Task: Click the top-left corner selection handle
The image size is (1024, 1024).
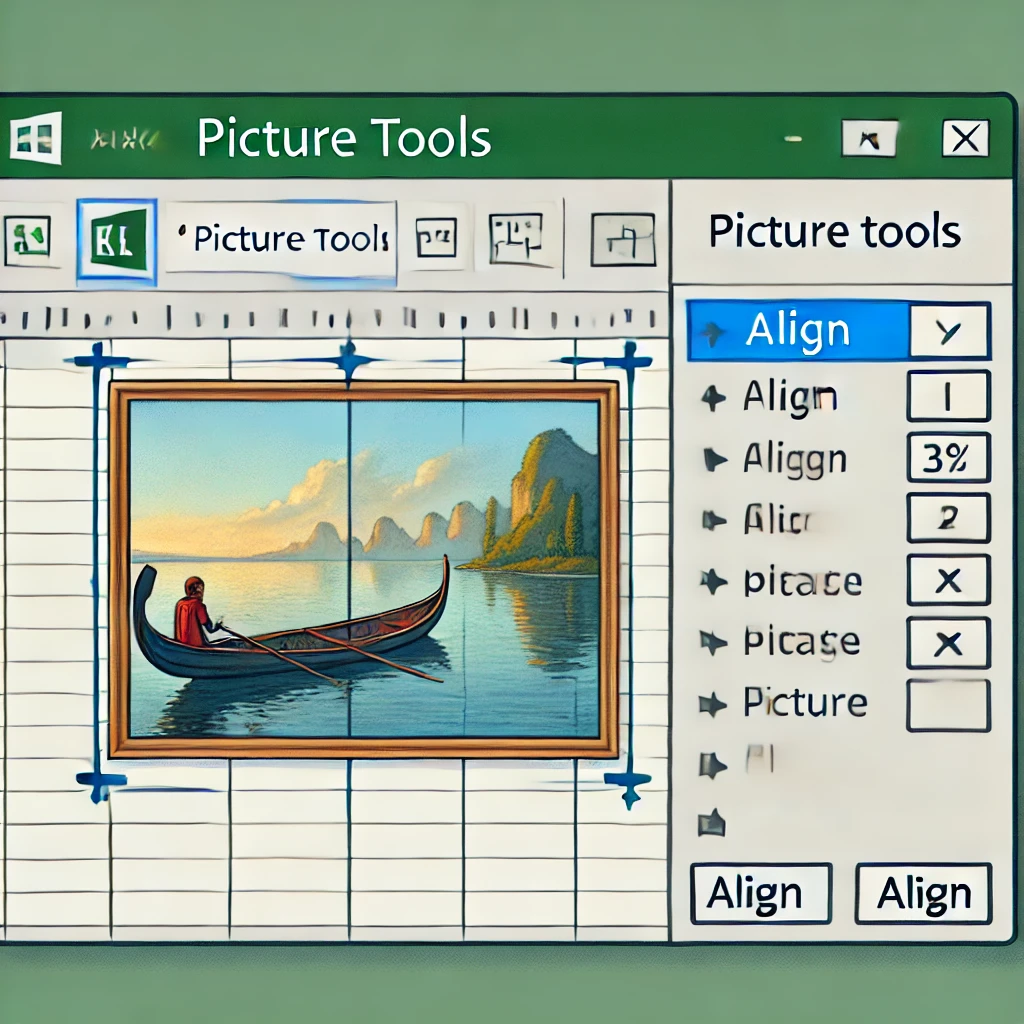Action: (98, 360)
